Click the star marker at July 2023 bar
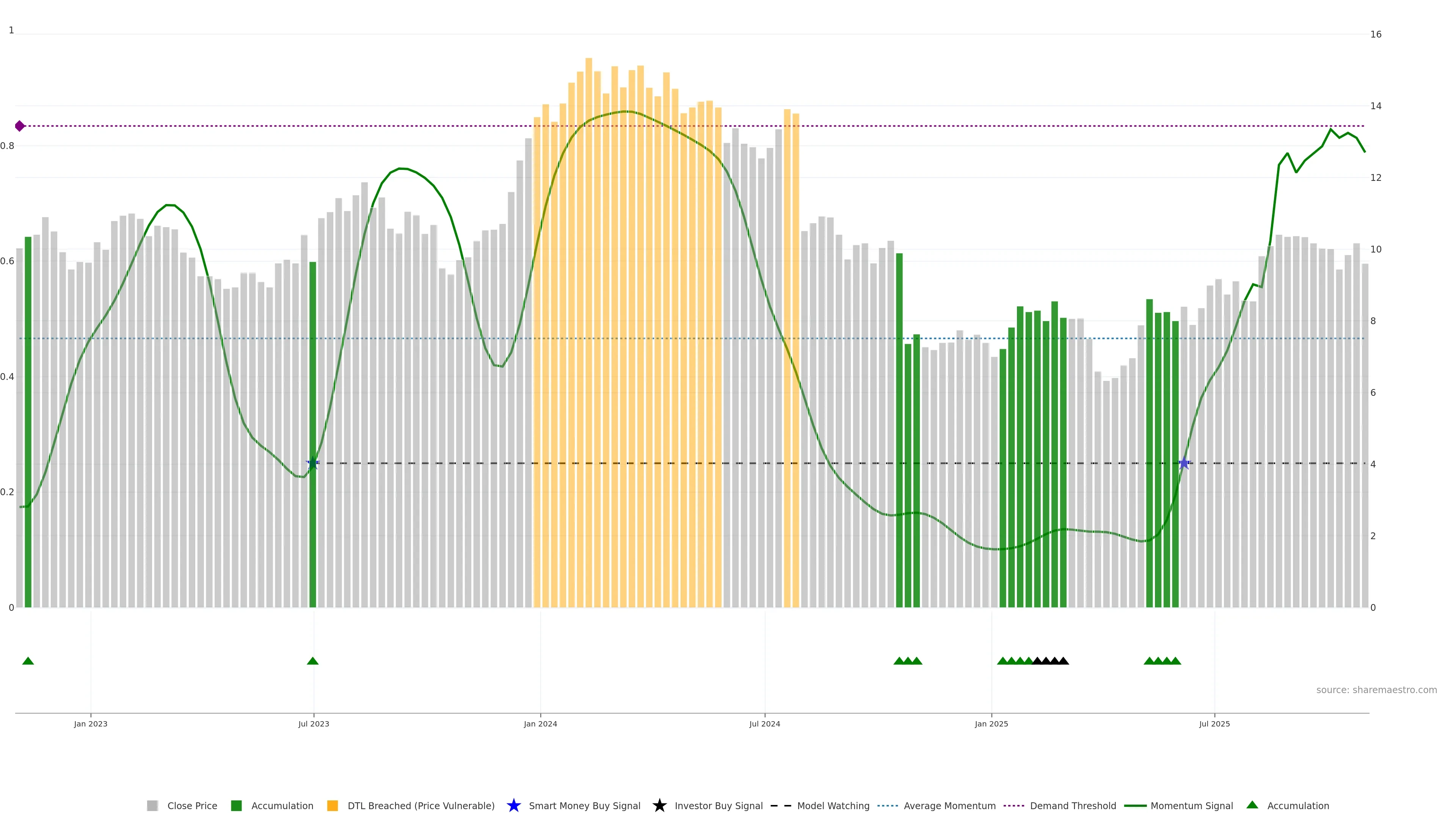This screenshot has height=819, width=1456. [312, 463]
